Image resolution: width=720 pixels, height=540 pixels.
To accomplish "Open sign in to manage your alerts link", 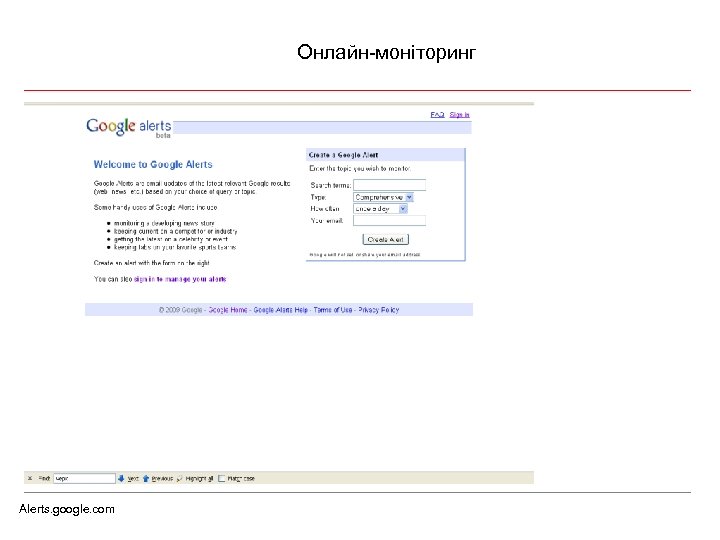I will (x=180, y=279).
